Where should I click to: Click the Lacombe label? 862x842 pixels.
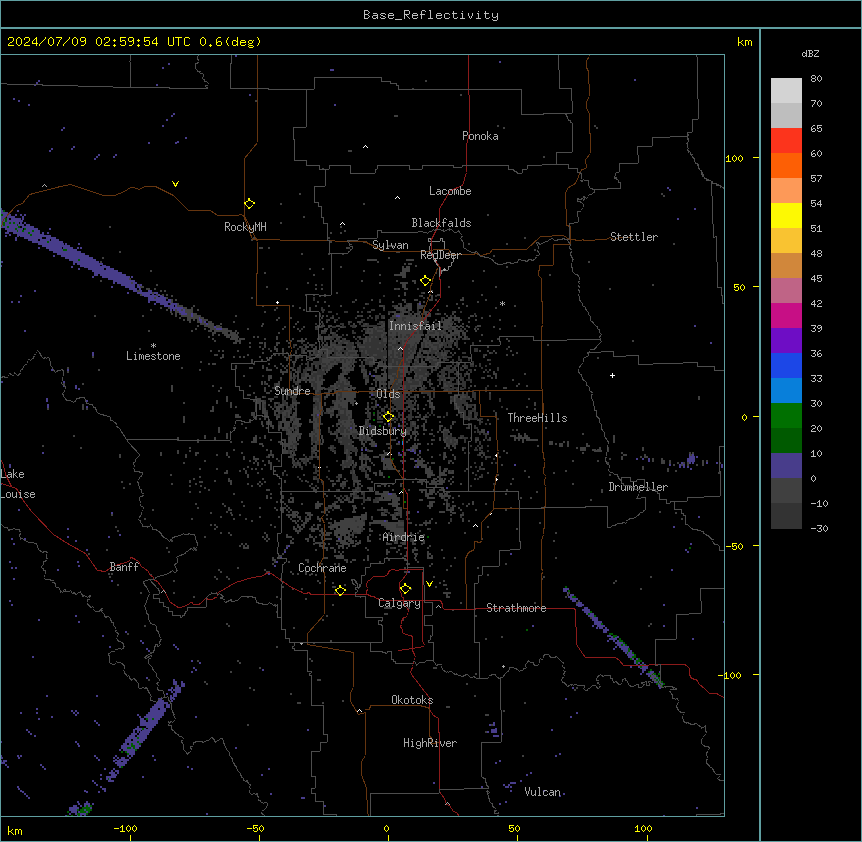click(x=450, y=191)
